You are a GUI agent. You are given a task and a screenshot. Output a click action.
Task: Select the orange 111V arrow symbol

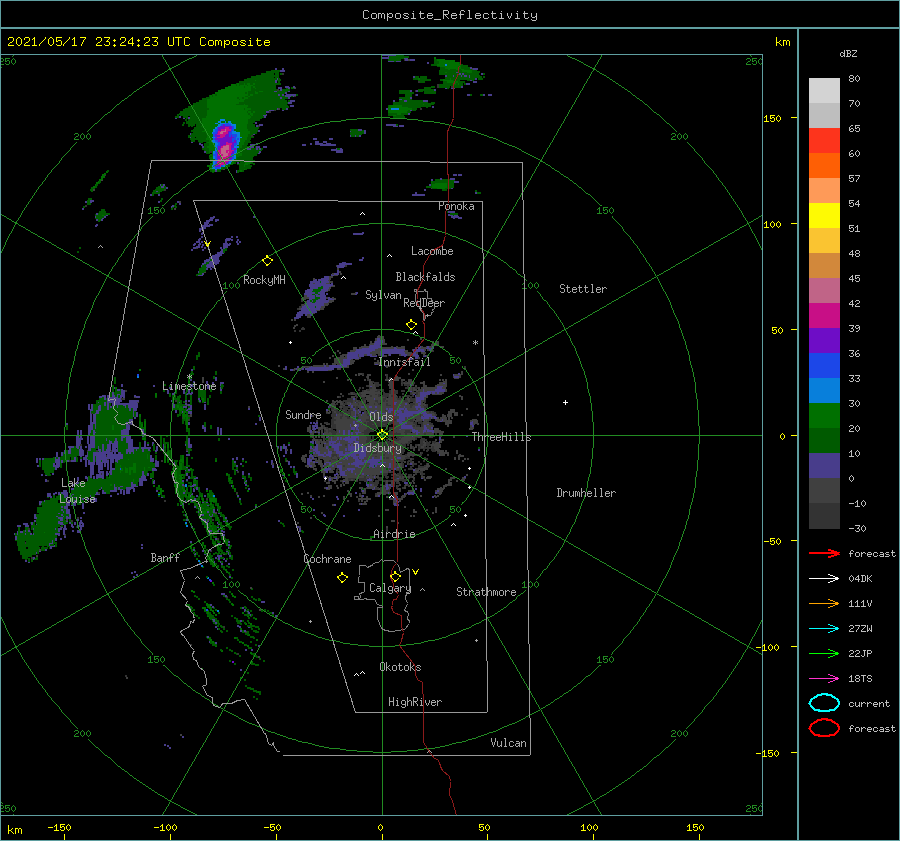(824, 603)
